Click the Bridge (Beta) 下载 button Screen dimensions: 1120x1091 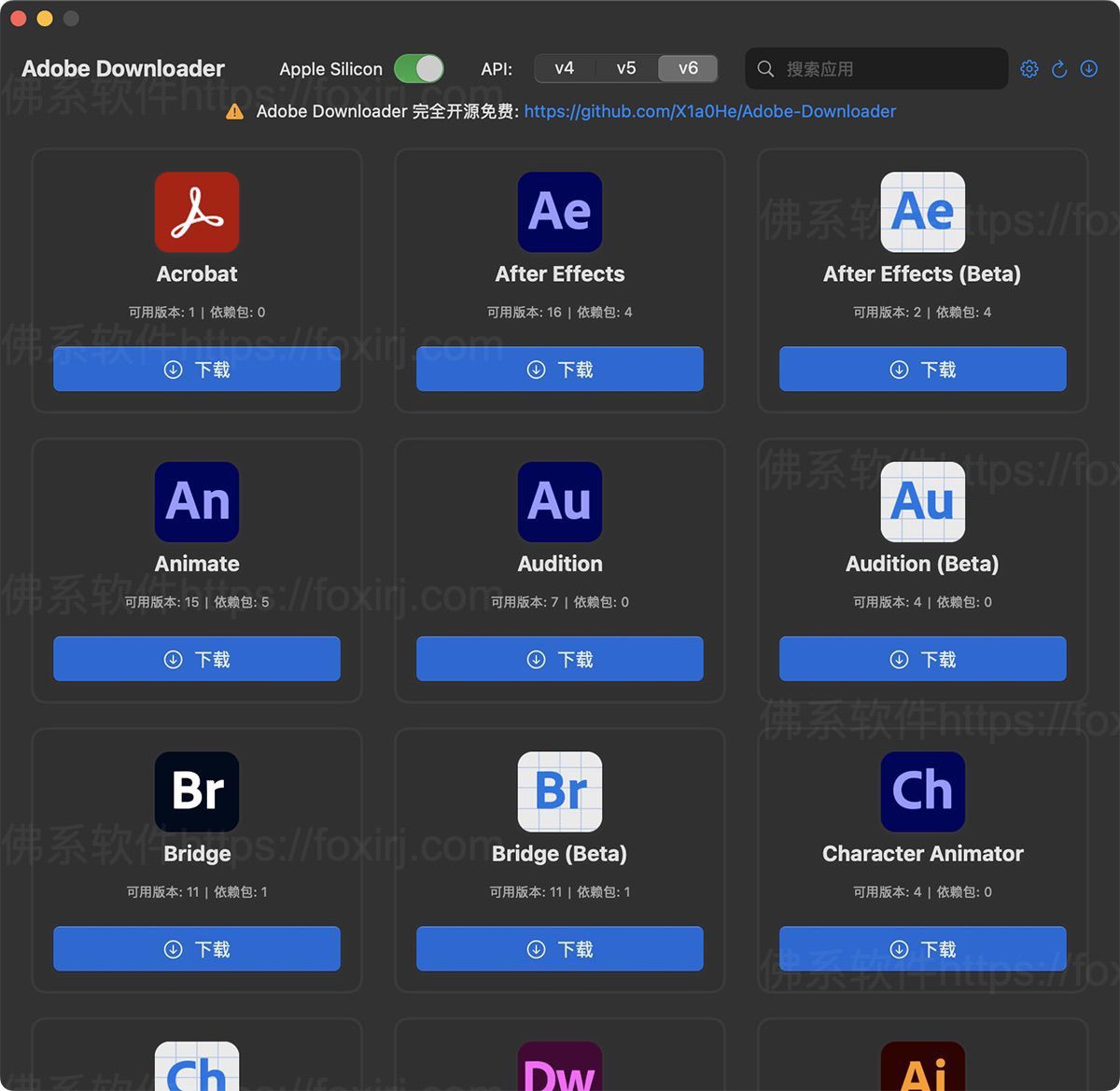click(559, 948)
